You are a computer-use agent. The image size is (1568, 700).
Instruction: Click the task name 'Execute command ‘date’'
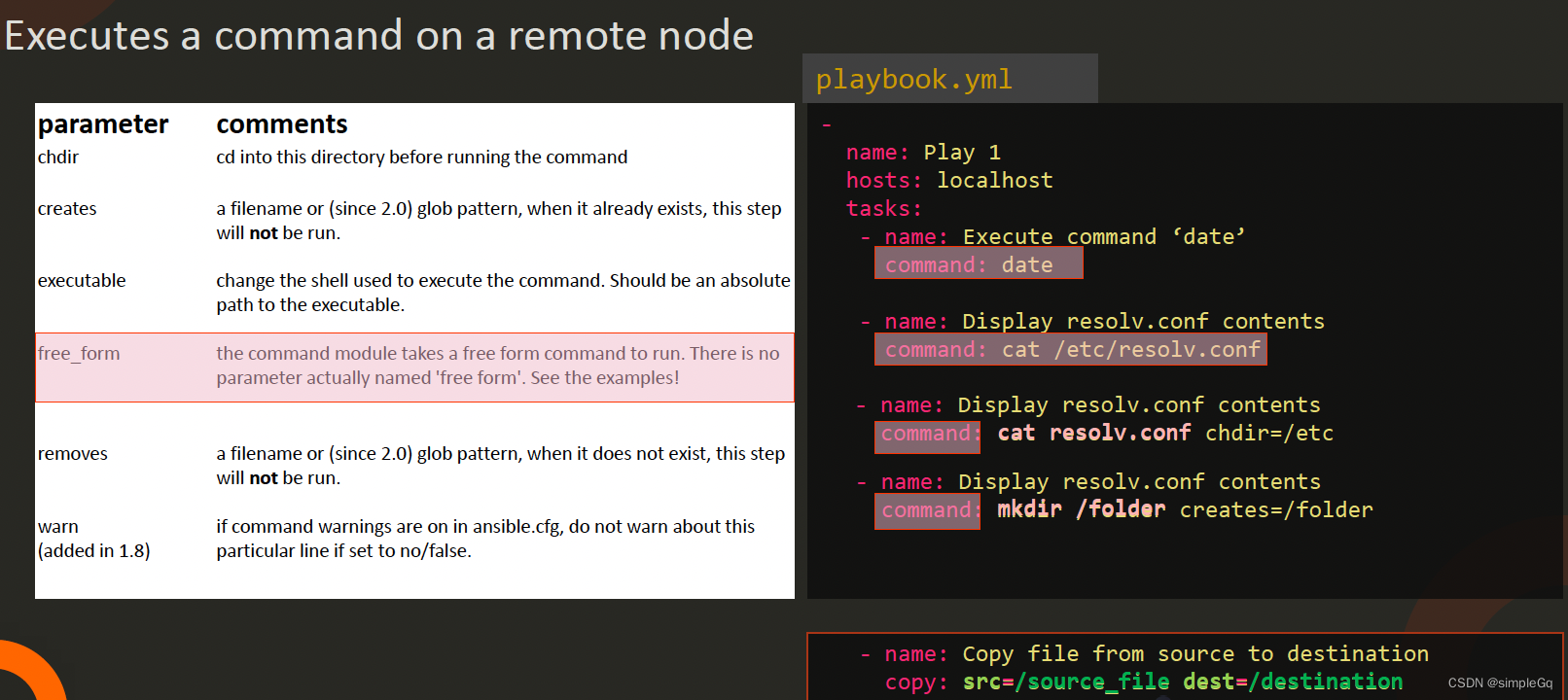[x=1104, y=237]
